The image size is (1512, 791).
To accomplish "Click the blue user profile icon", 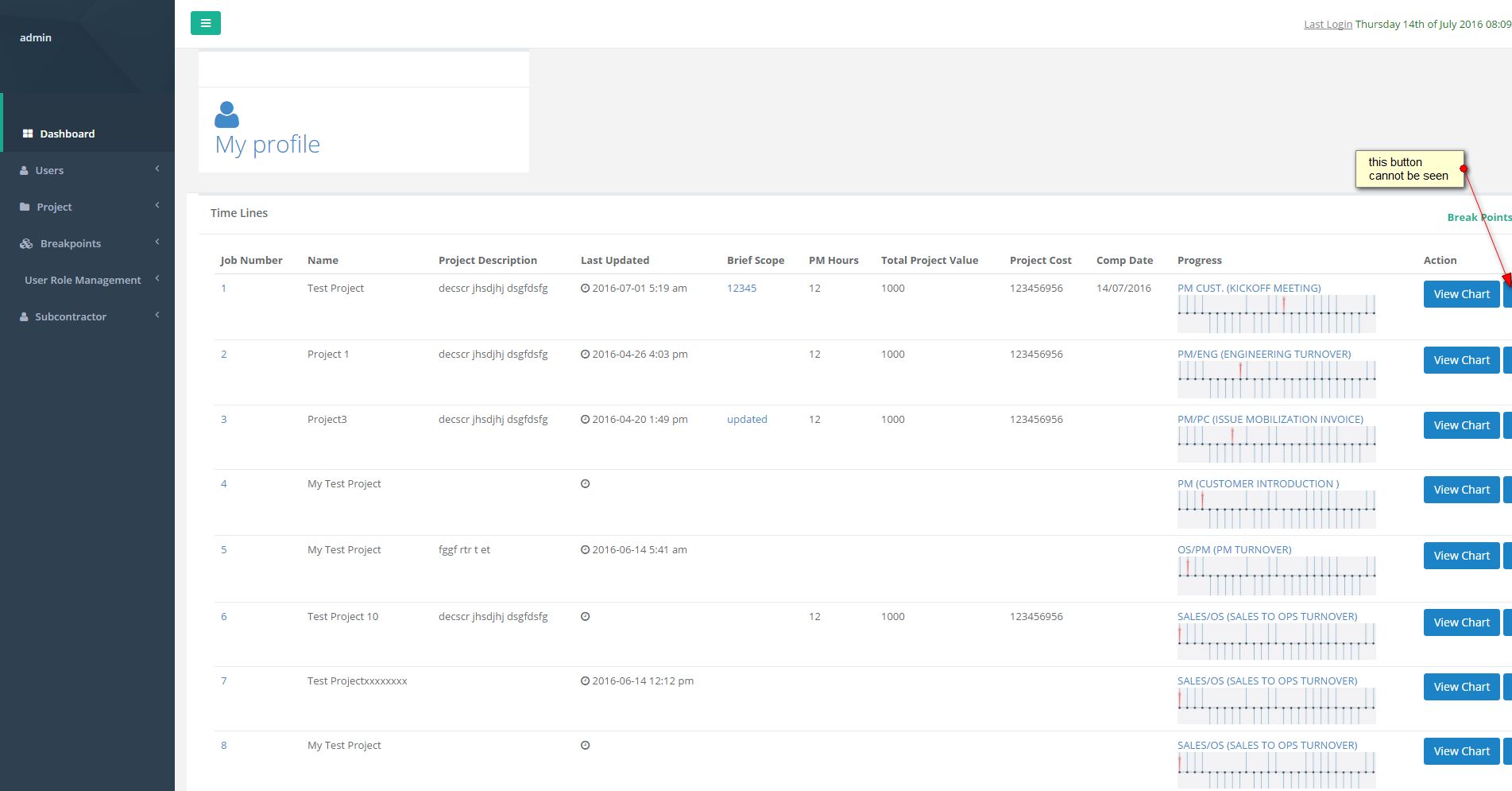I will (226, 114).
